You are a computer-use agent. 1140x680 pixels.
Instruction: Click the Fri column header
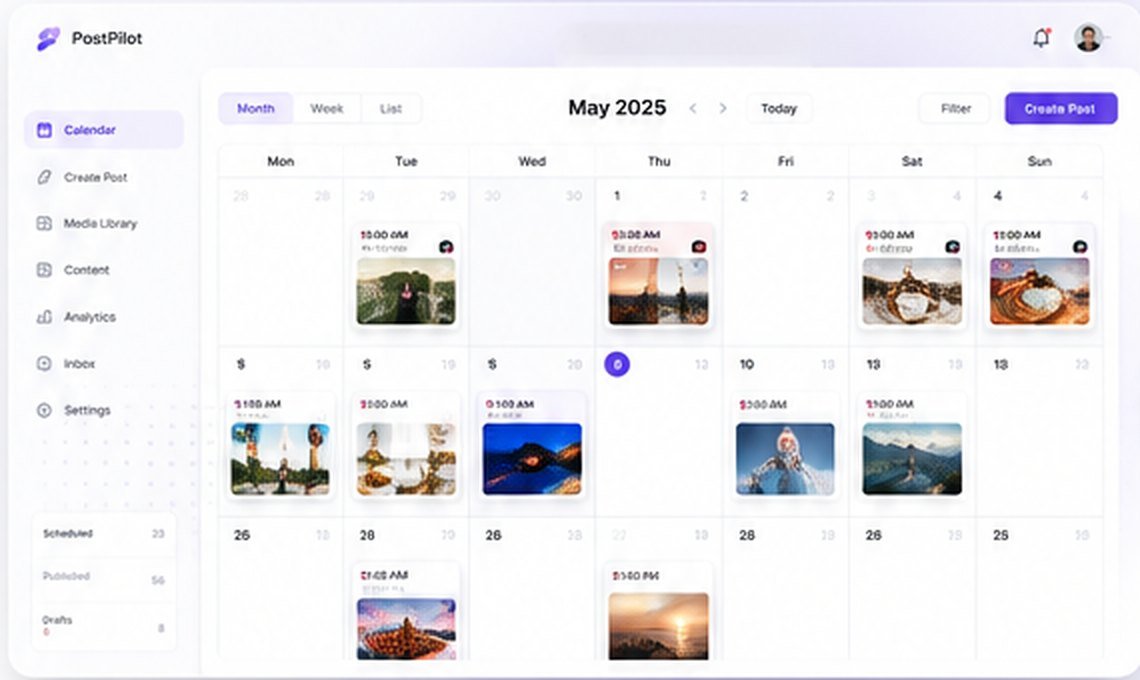pyautogui.click(x=786, y=161)
